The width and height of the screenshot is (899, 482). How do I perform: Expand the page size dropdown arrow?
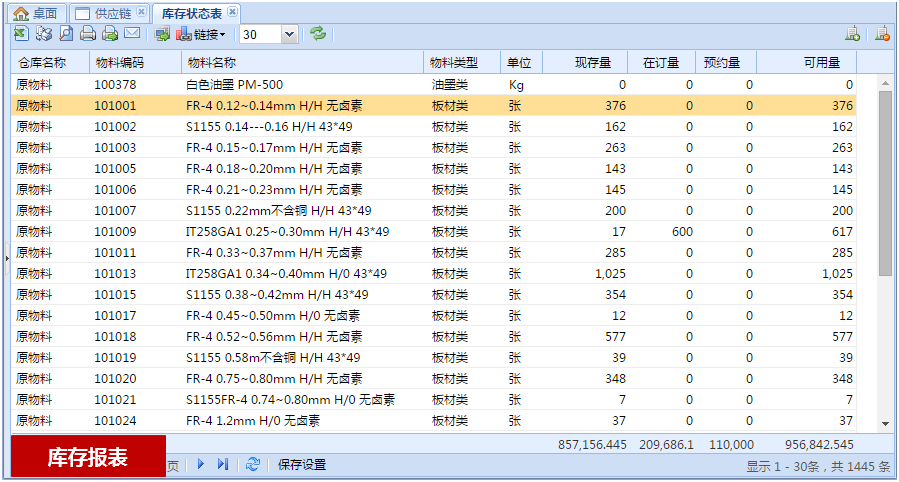(290, 34)
